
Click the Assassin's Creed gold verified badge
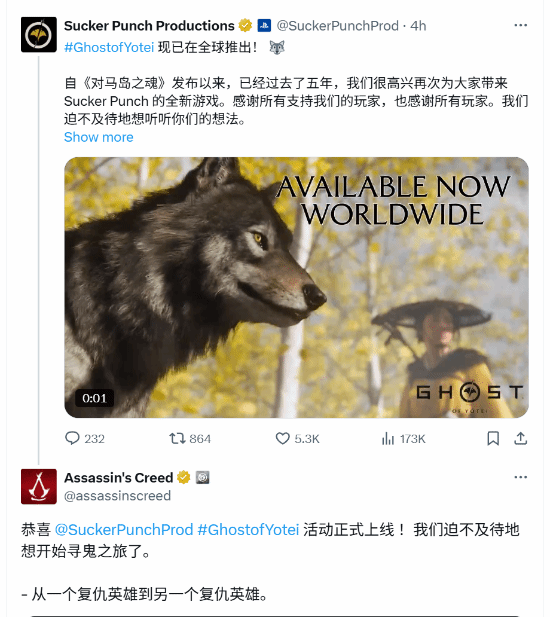[x=184, y=477]
